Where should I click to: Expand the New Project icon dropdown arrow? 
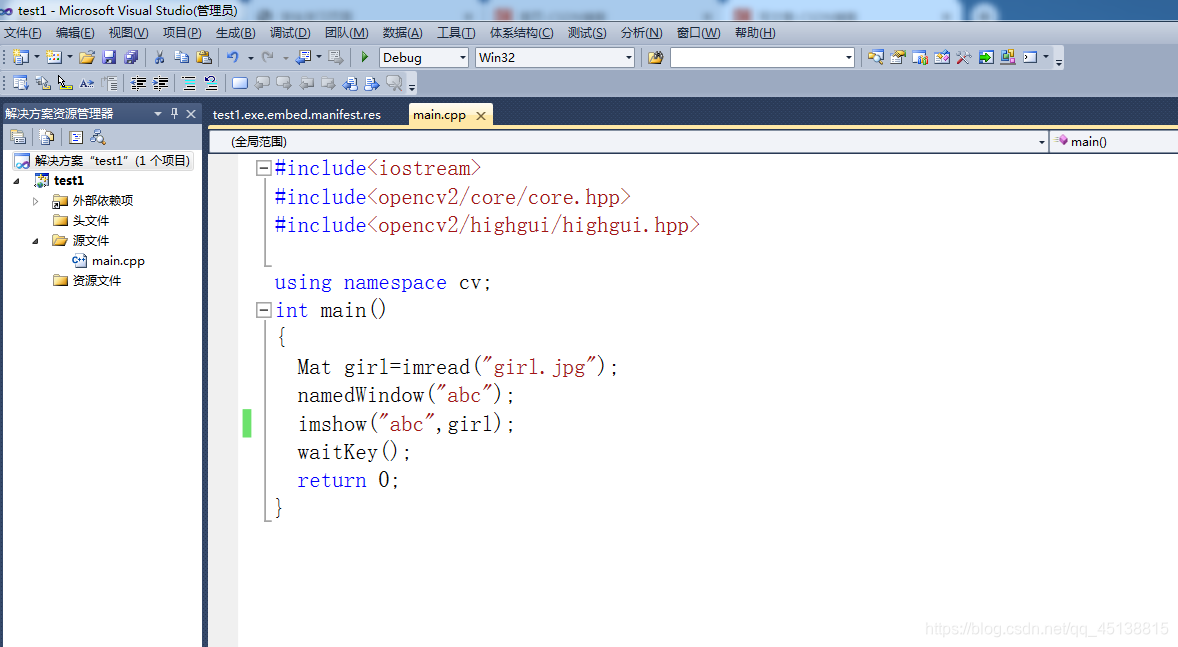37,57
